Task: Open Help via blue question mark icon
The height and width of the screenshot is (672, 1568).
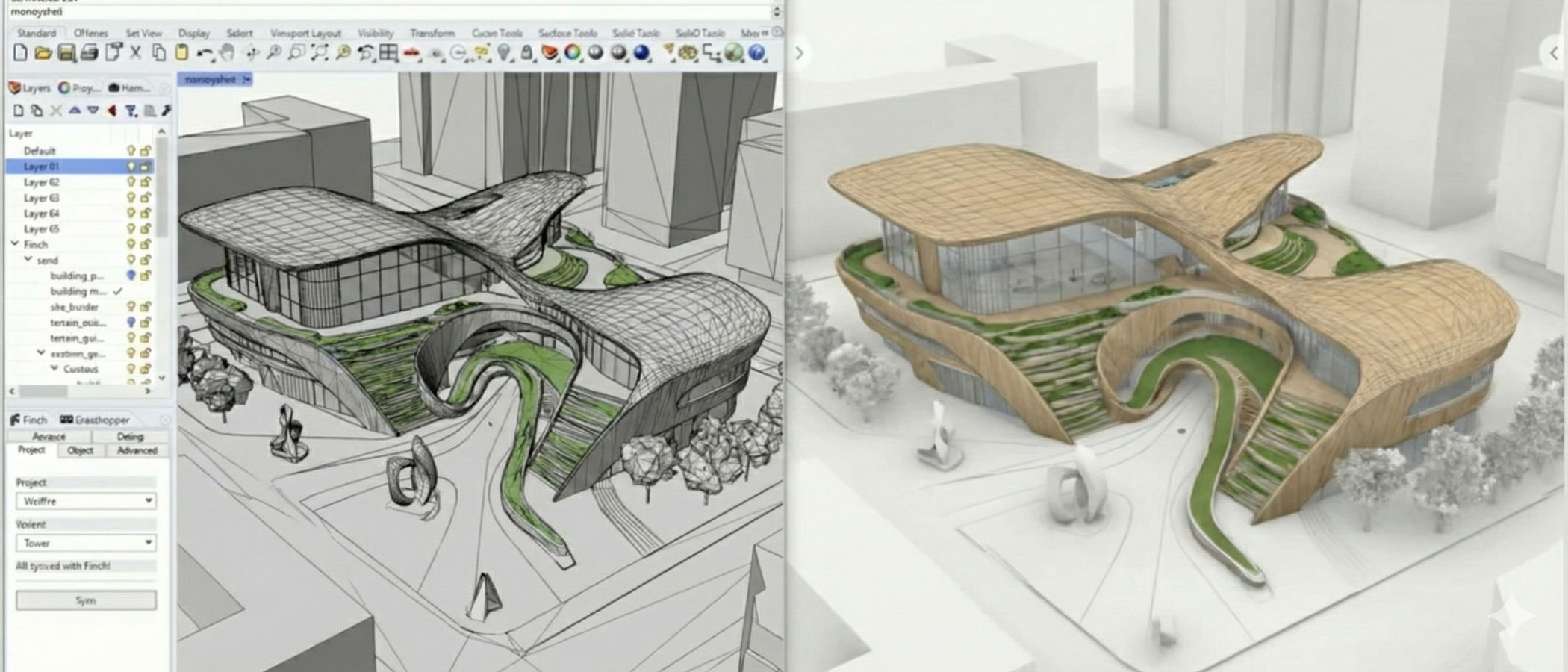Action: click(x=756, y=53)
